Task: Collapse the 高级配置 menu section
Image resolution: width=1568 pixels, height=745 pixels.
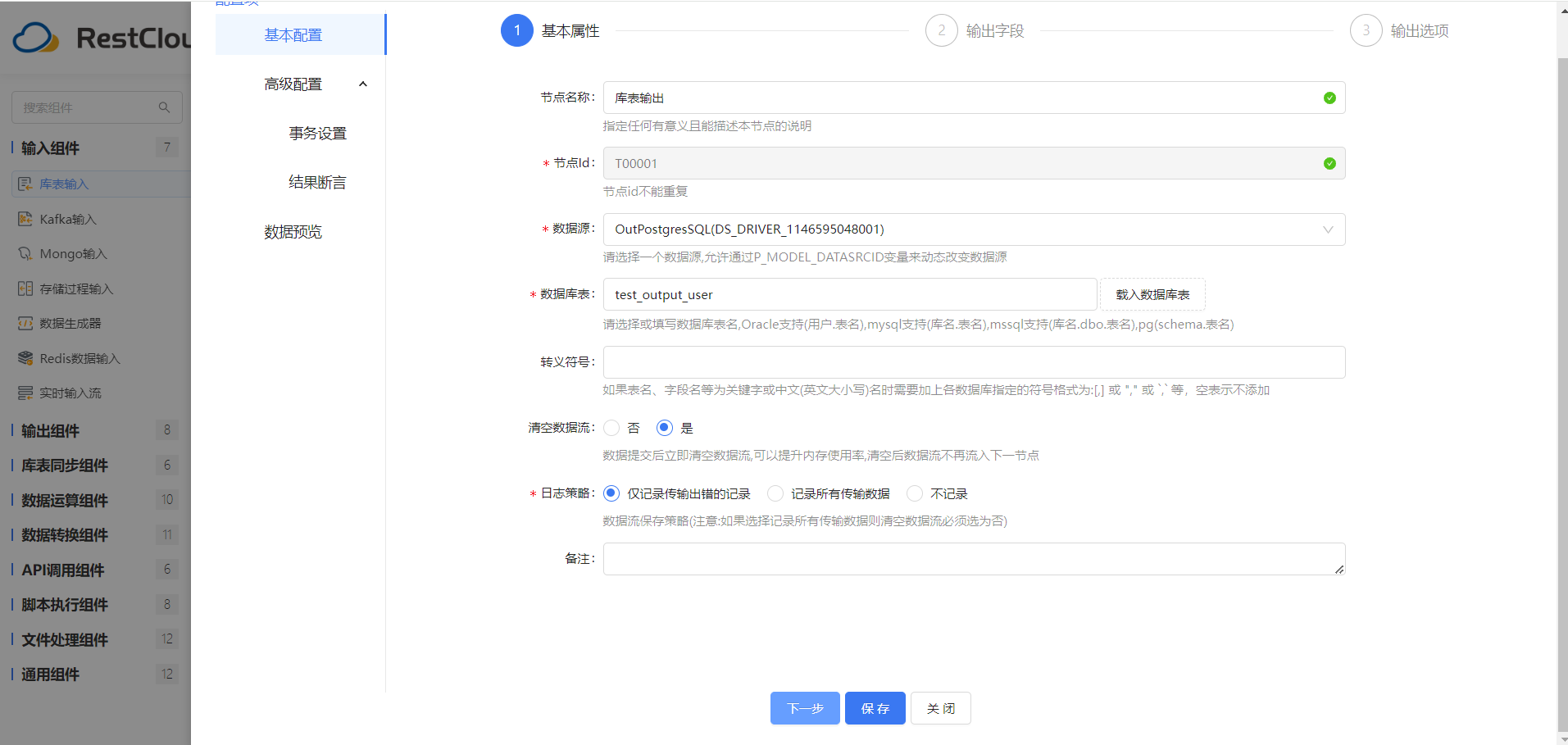Action: pos(363,84)
